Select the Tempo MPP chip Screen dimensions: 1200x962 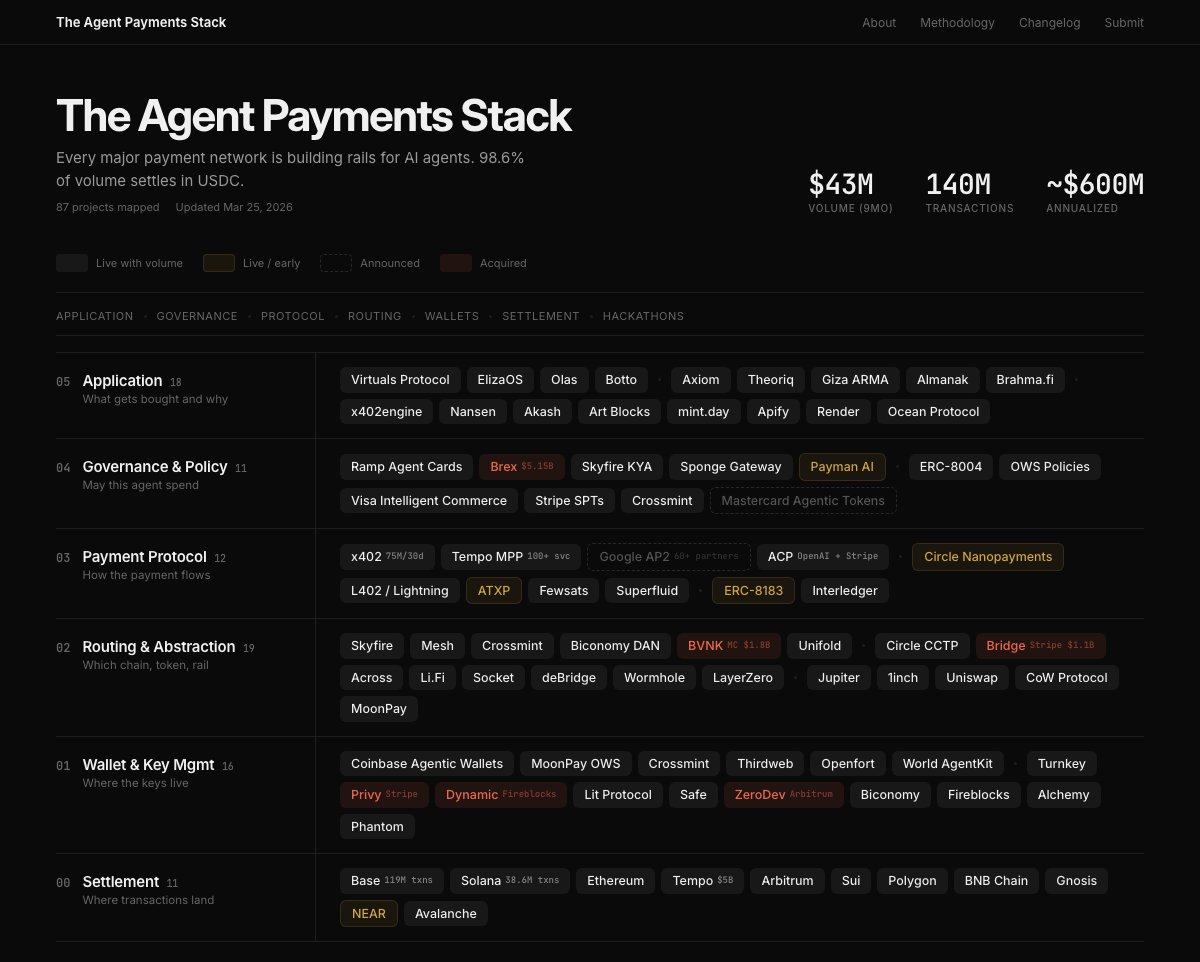pos(511,557)
